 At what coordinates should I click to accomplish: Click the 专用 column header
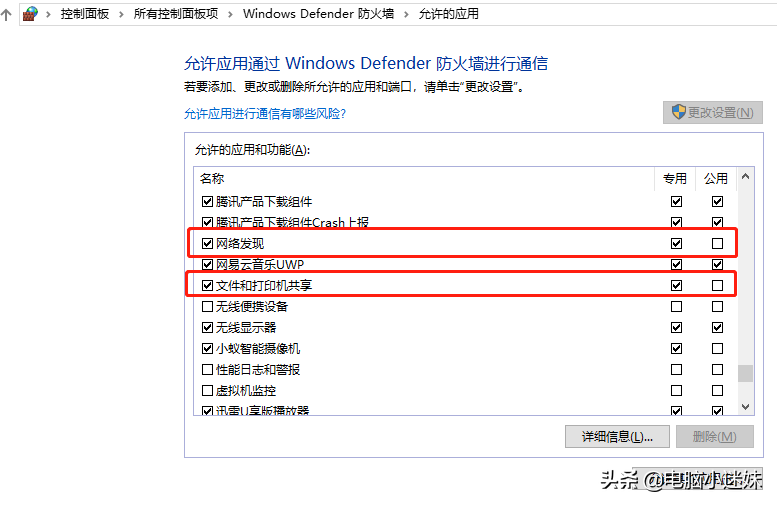pyautogui.click(x=675, y=178)
